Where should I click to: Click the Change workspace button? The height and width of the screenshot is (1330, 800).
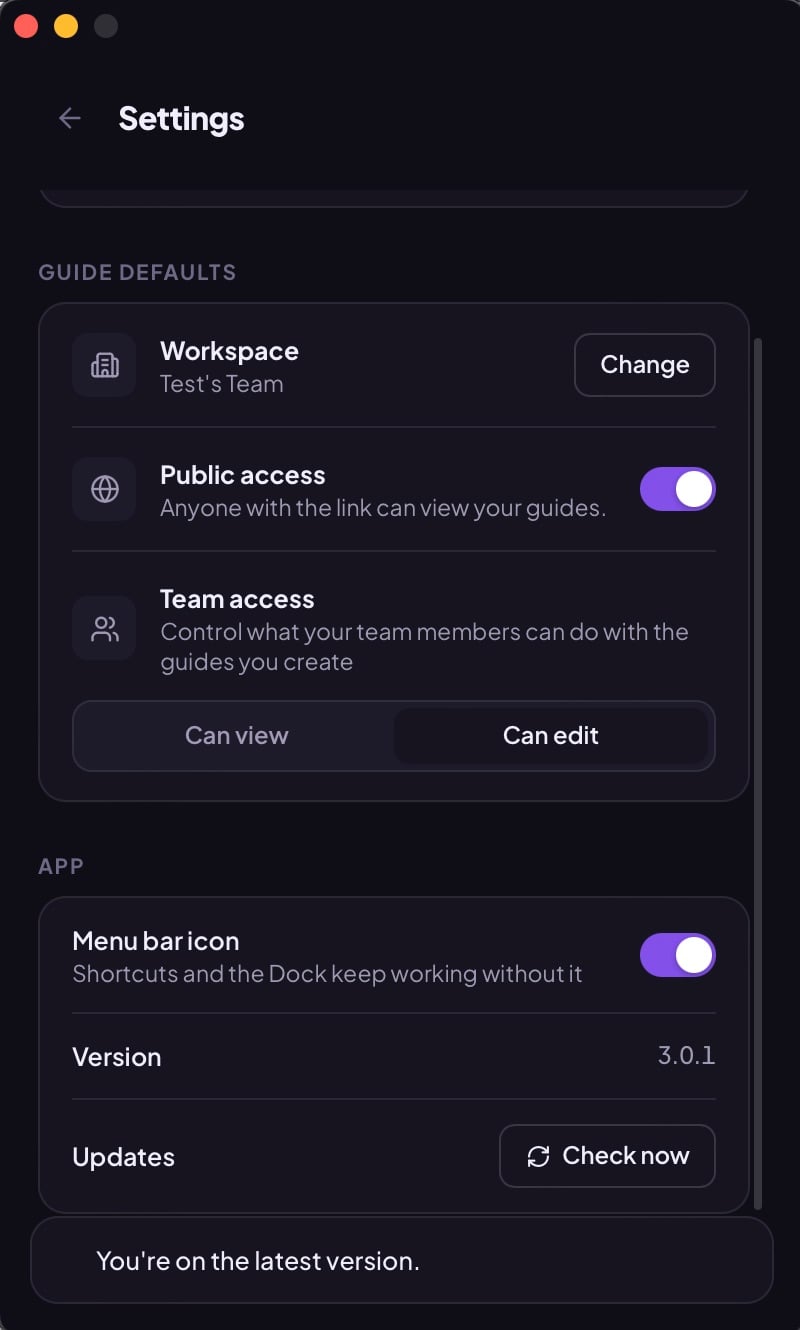pyautogui.click(x=644, y=365)
